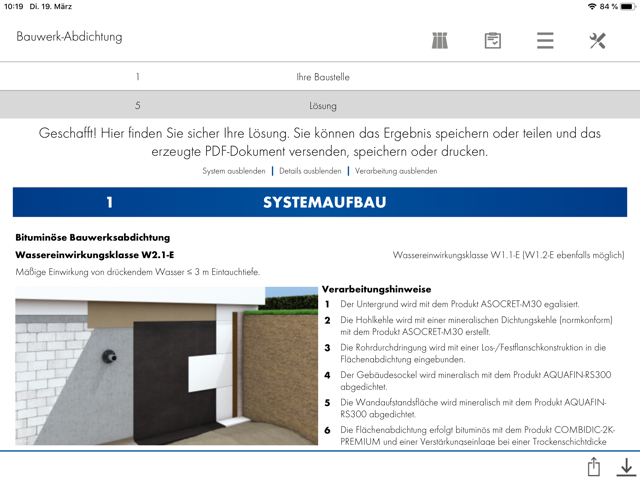The image size is (640, 480).
Task: Open the clipboard checklist icon
Action: click(x=493, y=40)
